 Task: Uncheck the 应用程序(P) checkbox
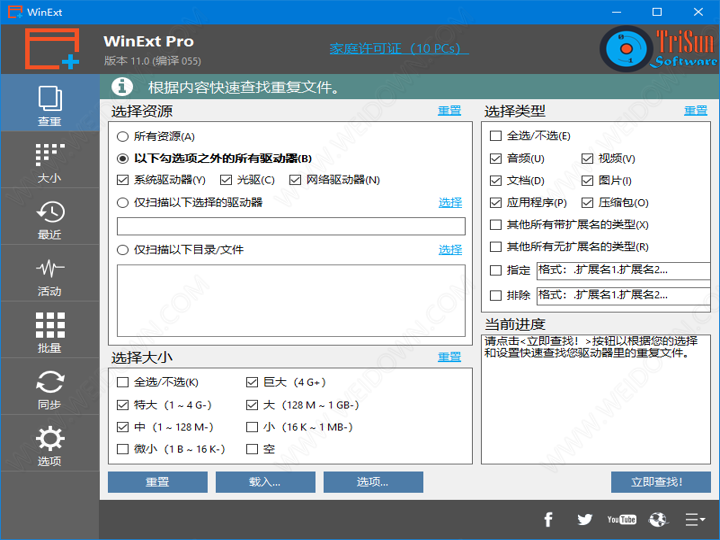[x=495, y=202]
